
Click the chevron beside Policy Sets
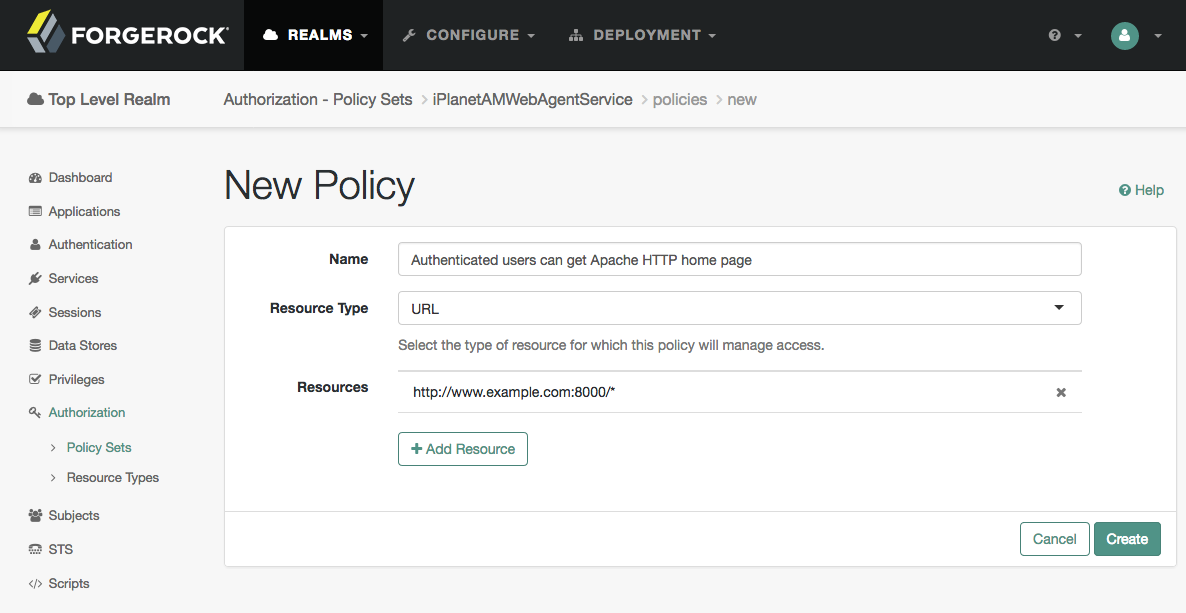coord(53,447)
